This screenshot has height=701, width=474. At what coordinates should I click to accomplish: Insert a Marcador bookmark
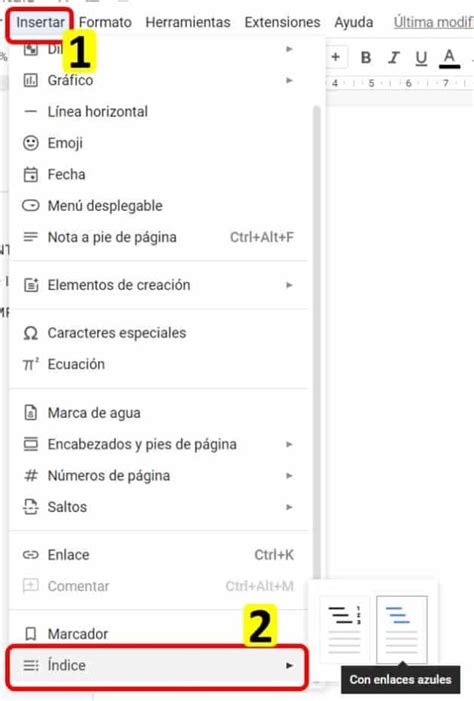pyautogui.click(x=159, y=633)
